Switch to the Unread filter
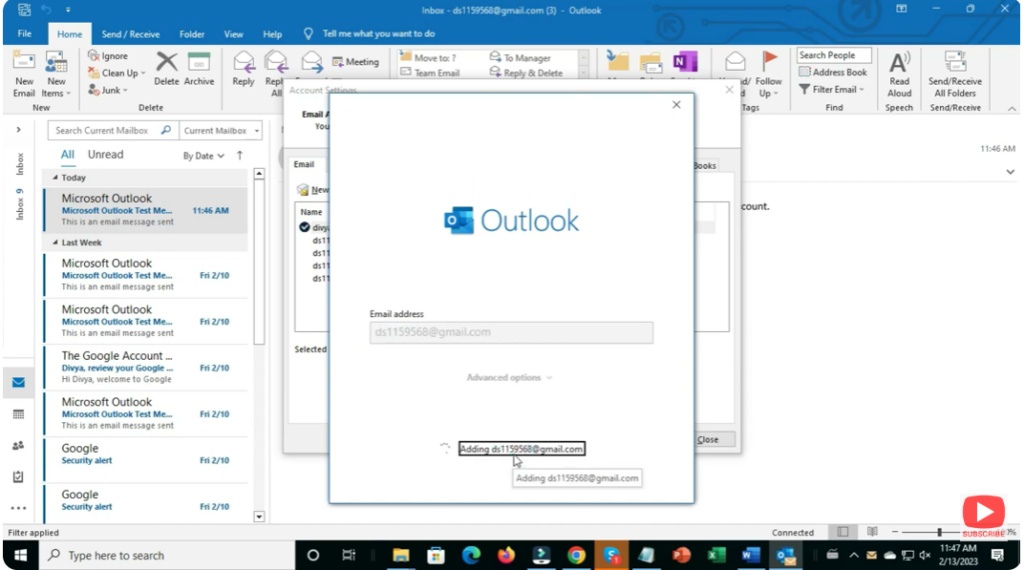1024x570 pixels. (105, 155)
